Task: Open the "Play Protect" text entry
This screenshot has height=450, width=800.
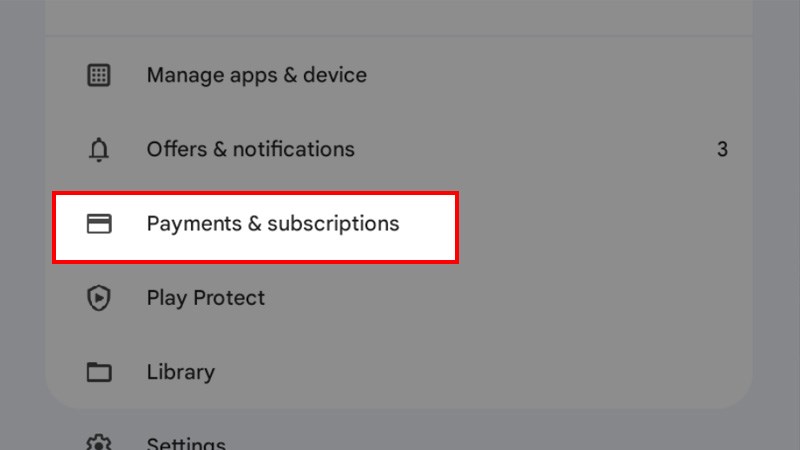Action: 205,298
